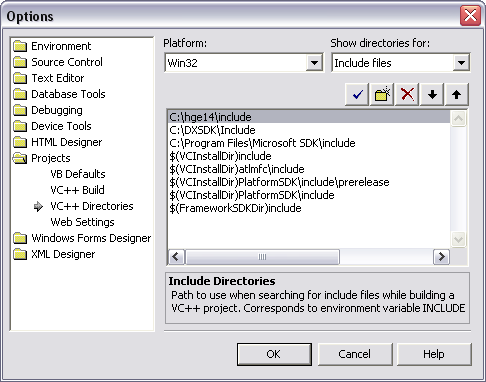Select Text Editor category
Screen dimensions: 486x382
[58, 78]
